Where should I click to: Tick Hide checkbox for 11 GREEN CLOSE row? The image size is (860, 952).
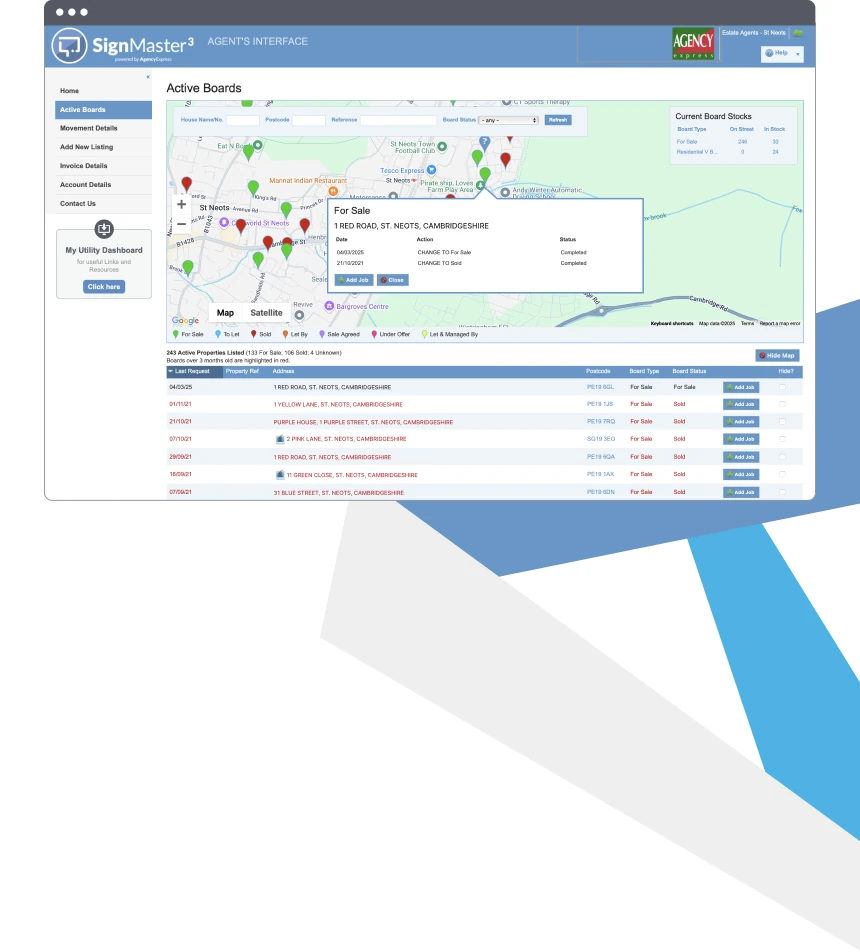[782, 474]
